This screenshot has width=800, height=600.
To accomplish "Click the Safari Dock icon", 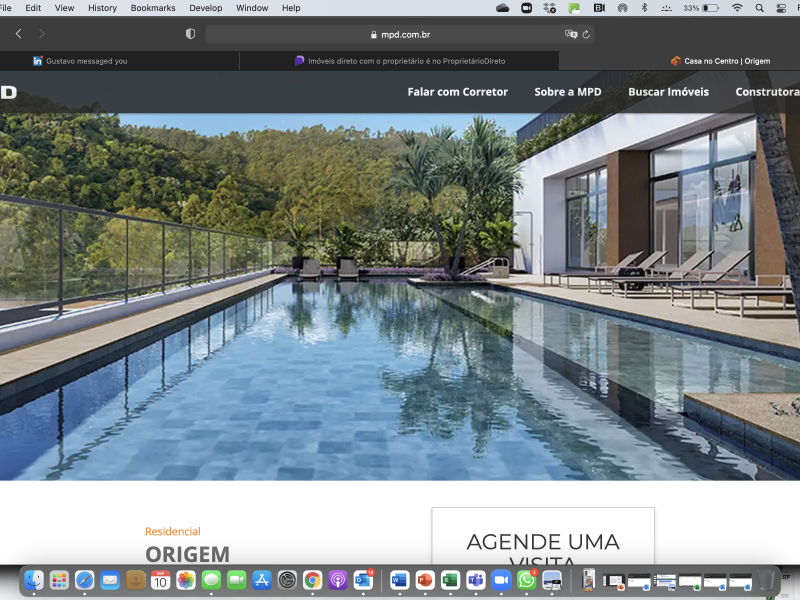I will pos(85,580).
